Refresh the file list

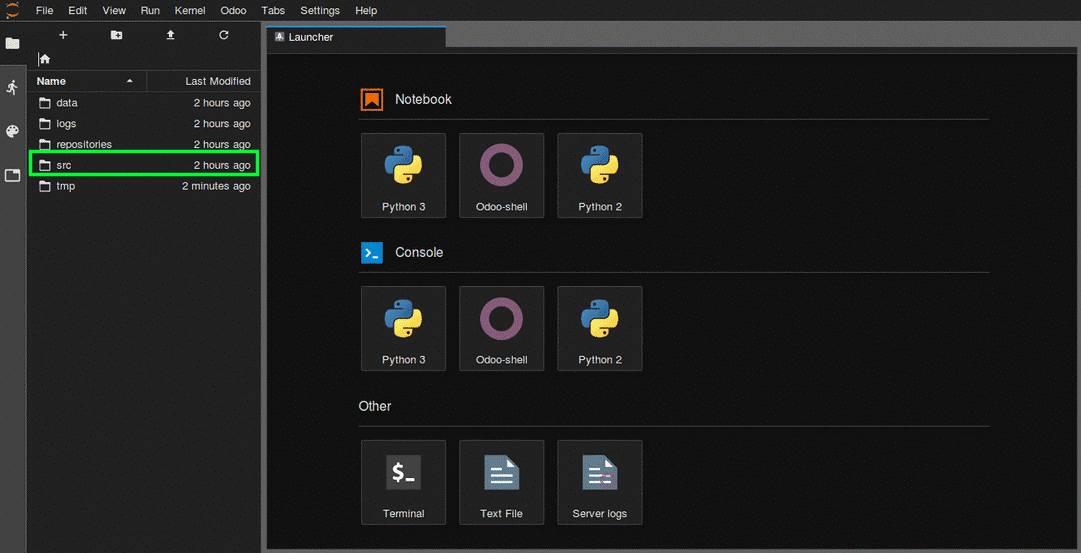pos(223,35)
